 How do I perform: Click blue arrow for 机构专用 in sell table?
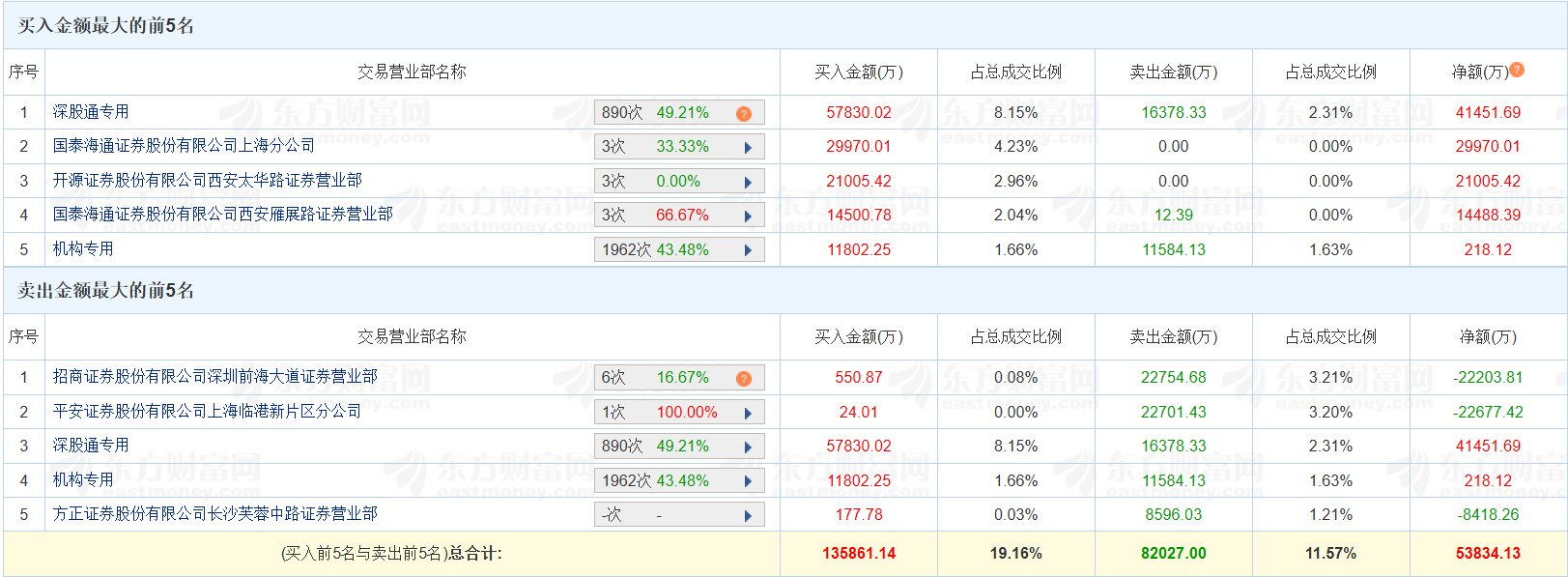pos(748,481)
